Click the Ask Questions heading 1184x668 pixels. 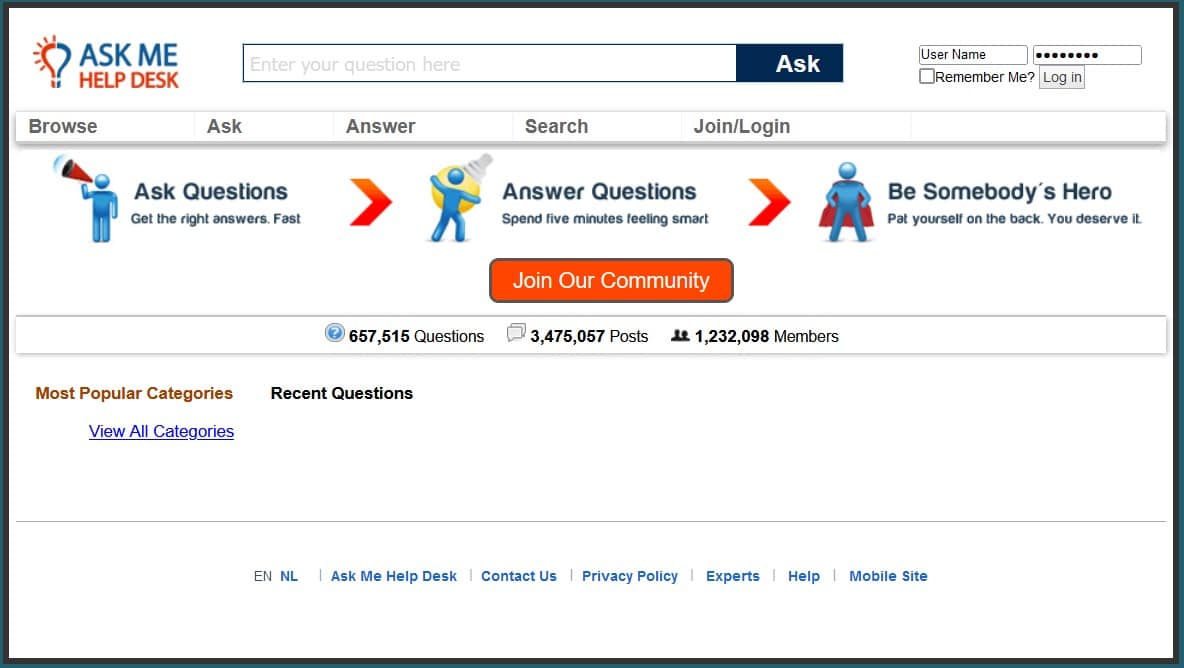click(x=211, y=191)
